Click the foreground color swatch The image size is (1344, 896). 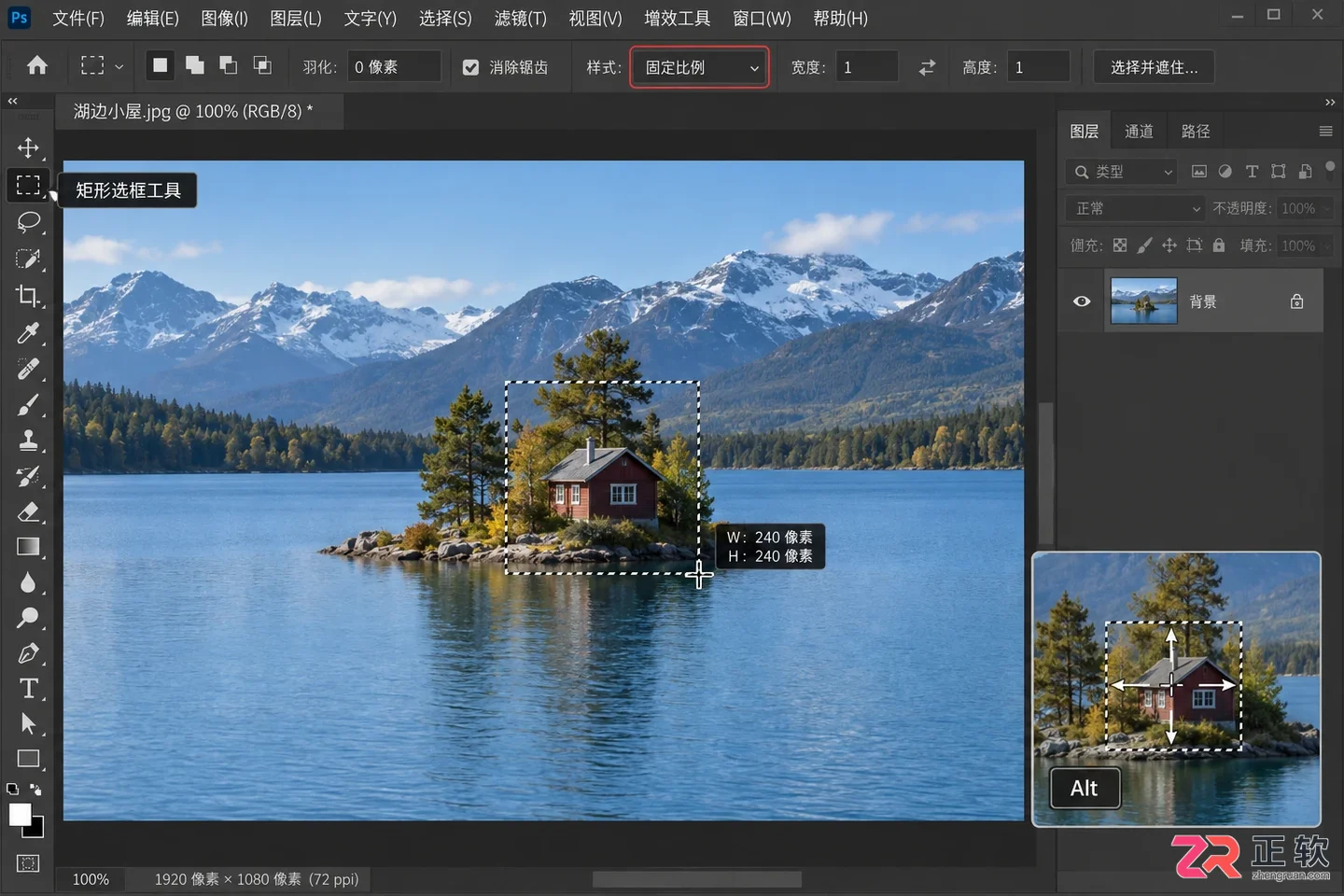click(20, 815)
